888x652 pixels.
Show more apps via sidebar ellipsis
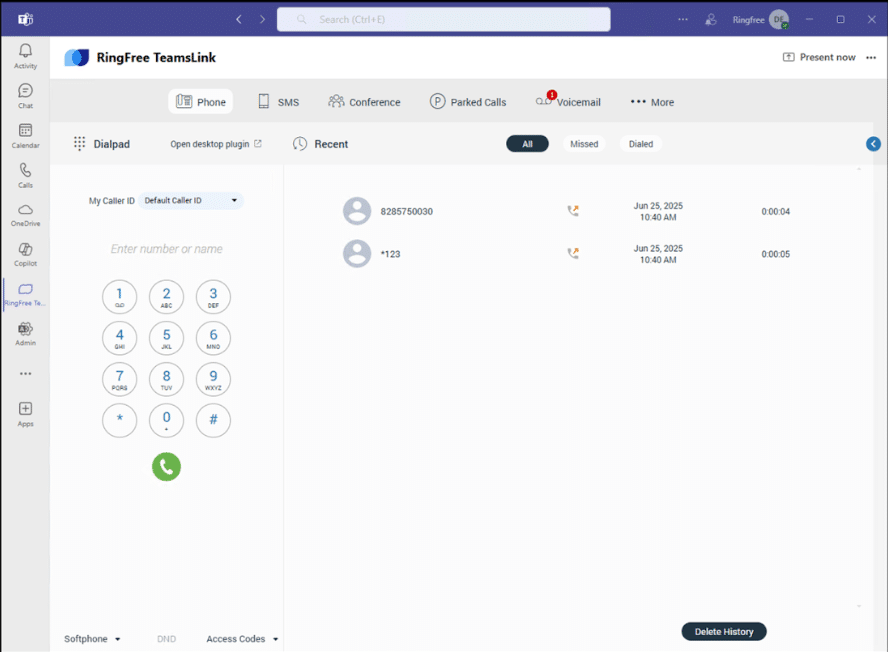point(25,374)
